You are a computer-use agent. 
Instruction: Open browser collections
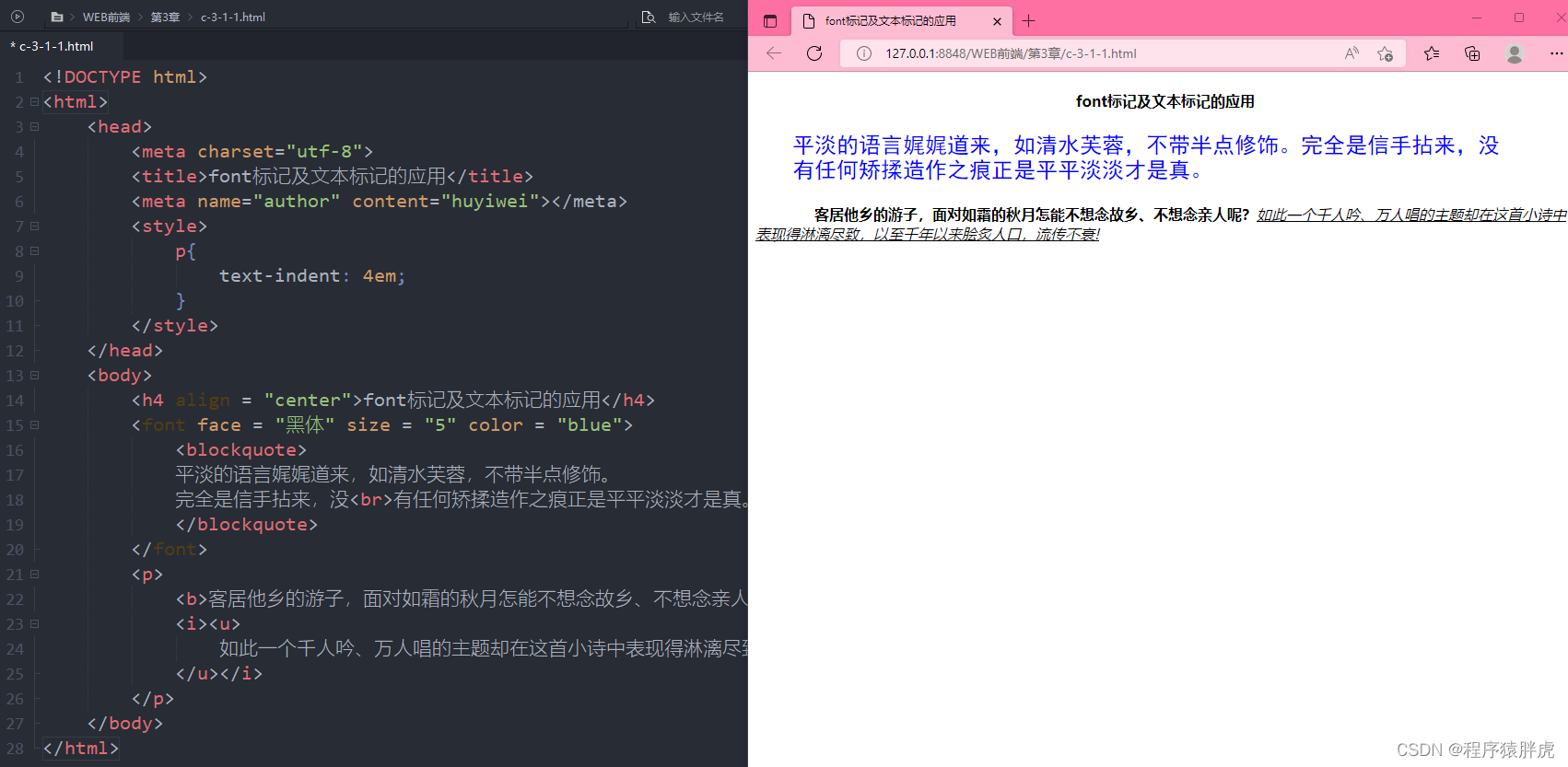point(1472,53)
